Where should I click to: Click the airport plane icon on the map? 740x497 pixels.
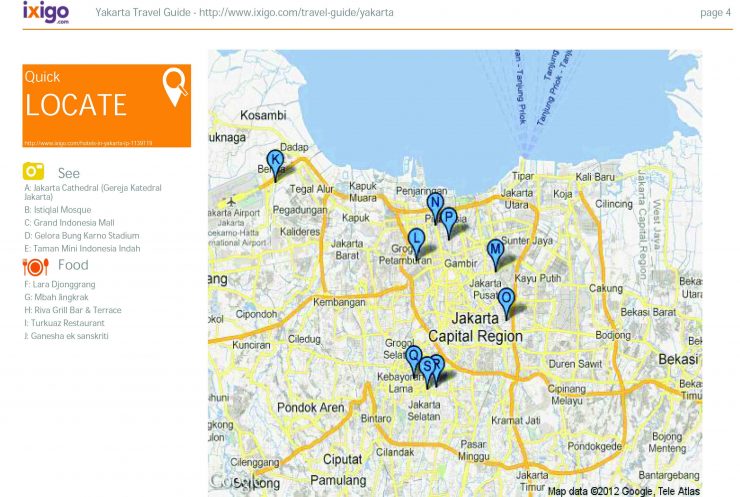(231, 202)
